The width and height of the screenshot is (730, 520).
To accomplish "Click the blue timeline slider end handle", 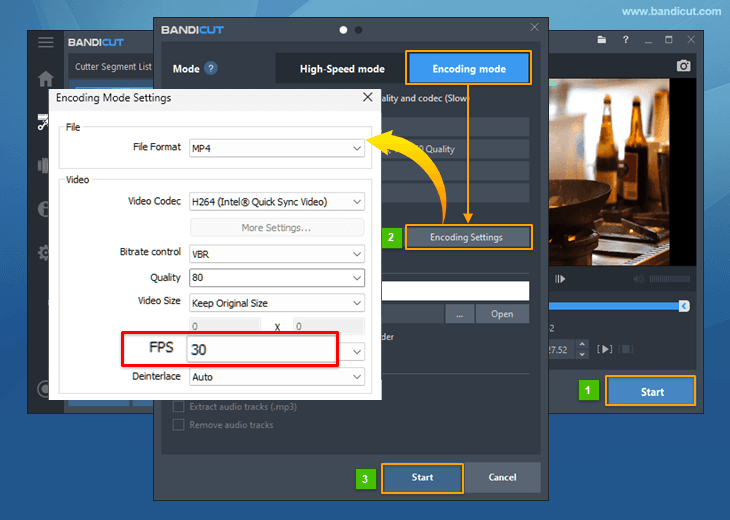I will tap(684, 305).
